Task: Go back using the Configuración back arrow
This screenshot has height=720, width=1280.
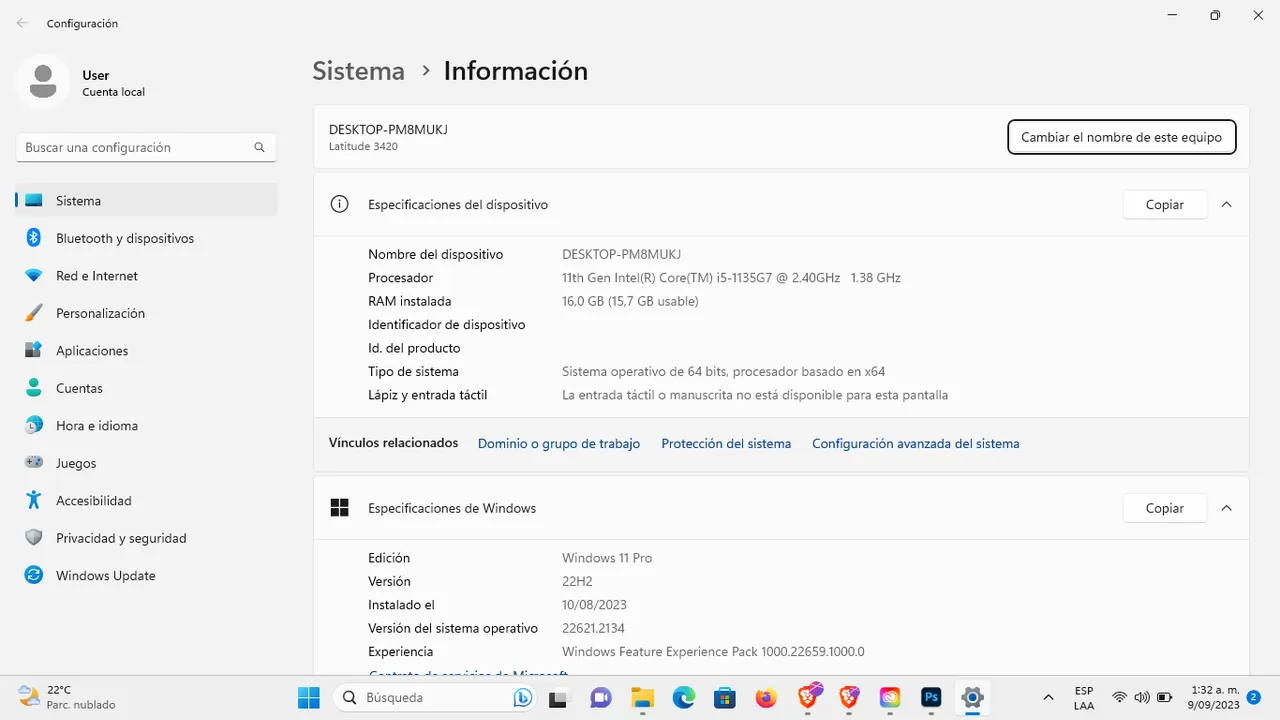Action: tap(22, 23)
